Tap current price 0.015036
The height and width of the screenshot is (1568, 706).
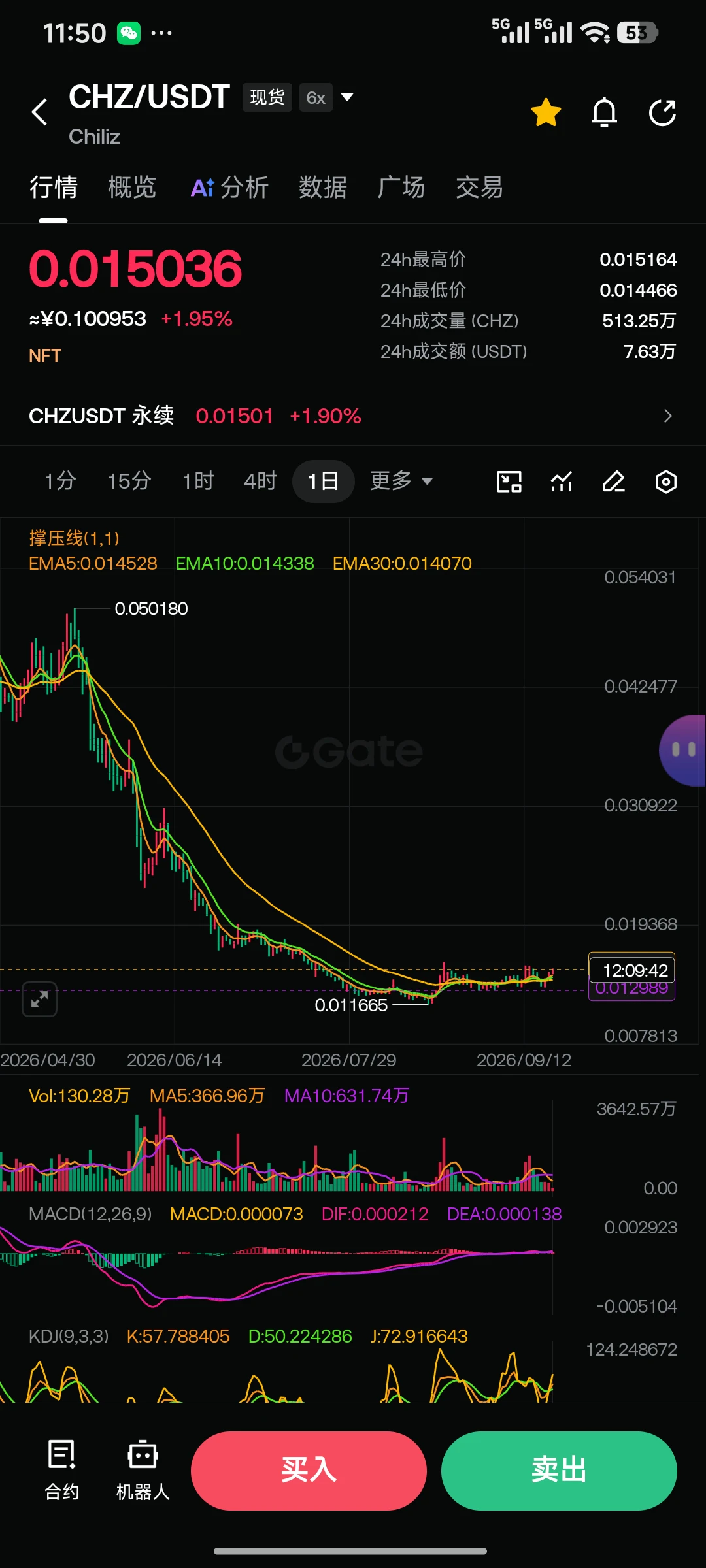point(135,269)
